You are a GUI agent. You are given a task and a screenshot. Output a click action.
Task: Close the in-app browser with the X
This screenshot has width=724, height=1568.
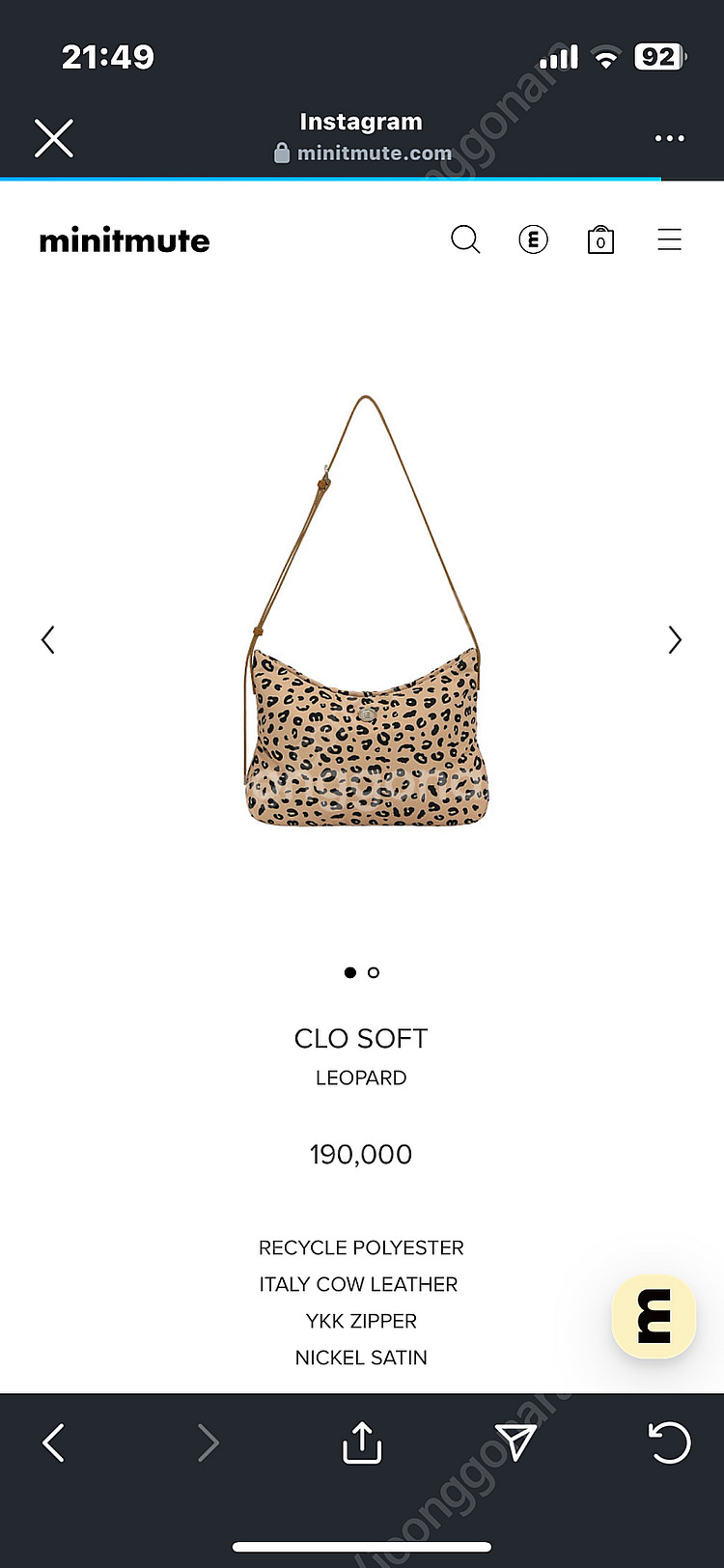click(54, 138)
